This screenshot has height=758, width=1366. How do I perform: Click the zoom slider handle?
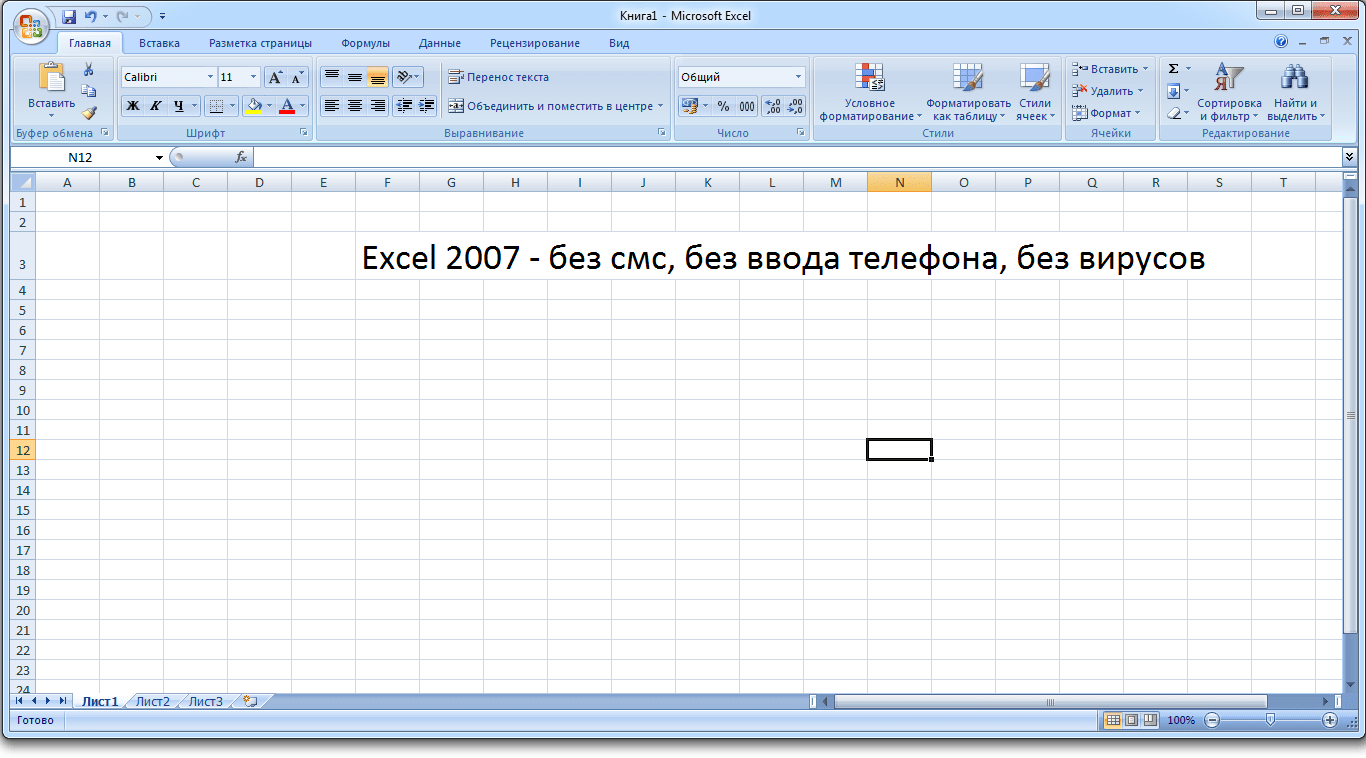[1270, 719]
